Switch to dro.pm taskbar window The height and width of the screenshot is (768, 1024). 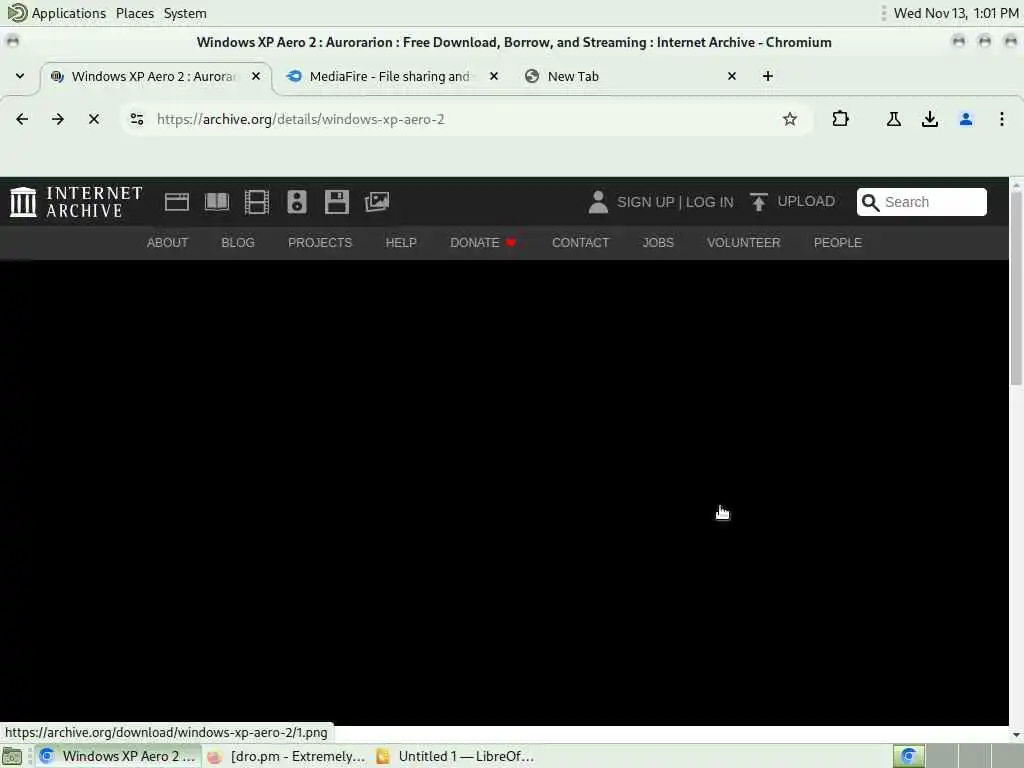286,756
